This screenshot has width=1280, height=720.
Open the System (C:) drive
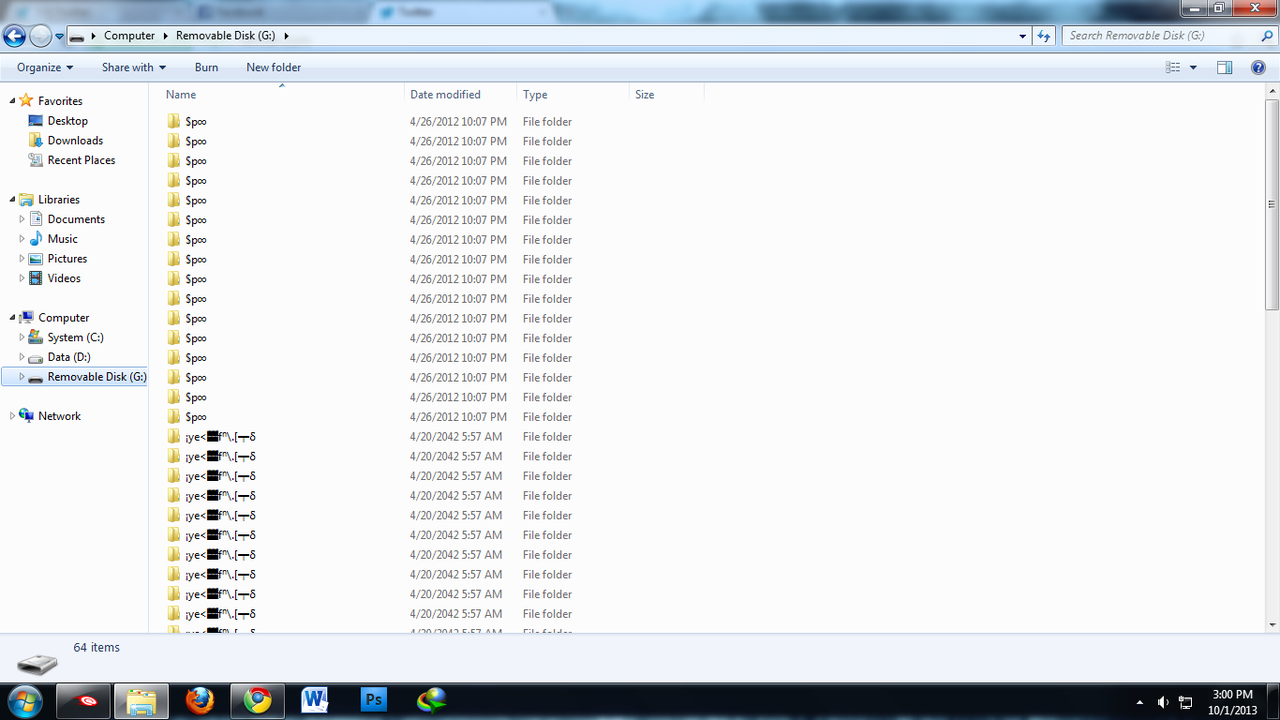[x=75, y=338]
